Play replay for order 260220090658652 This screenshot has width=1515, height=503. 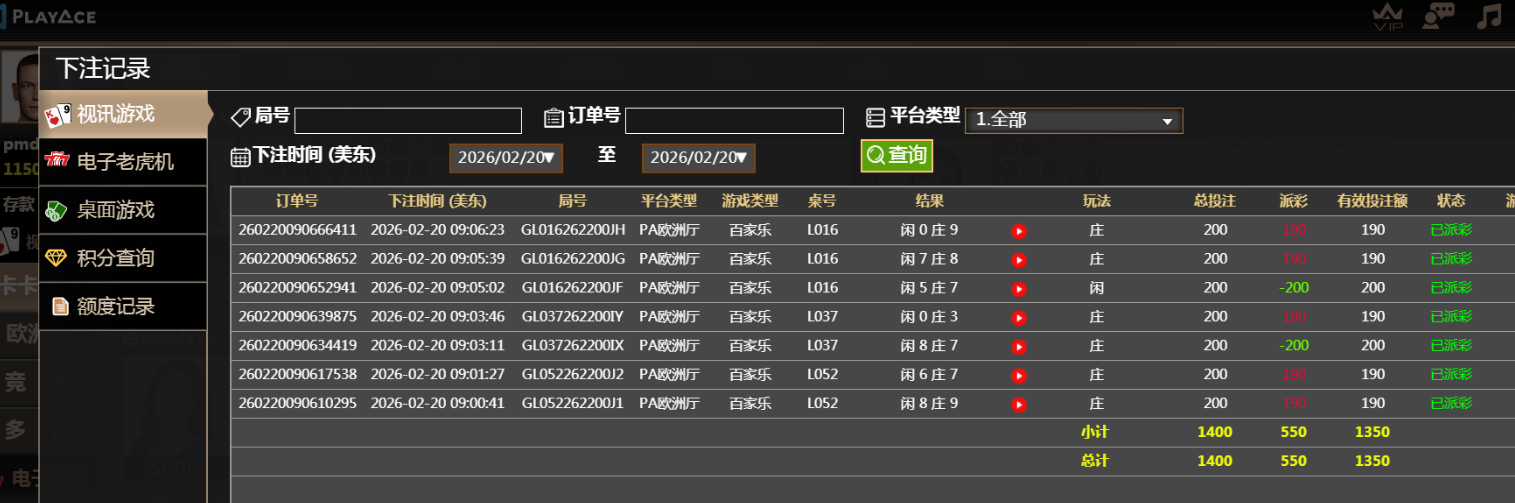click(1019, 260)
